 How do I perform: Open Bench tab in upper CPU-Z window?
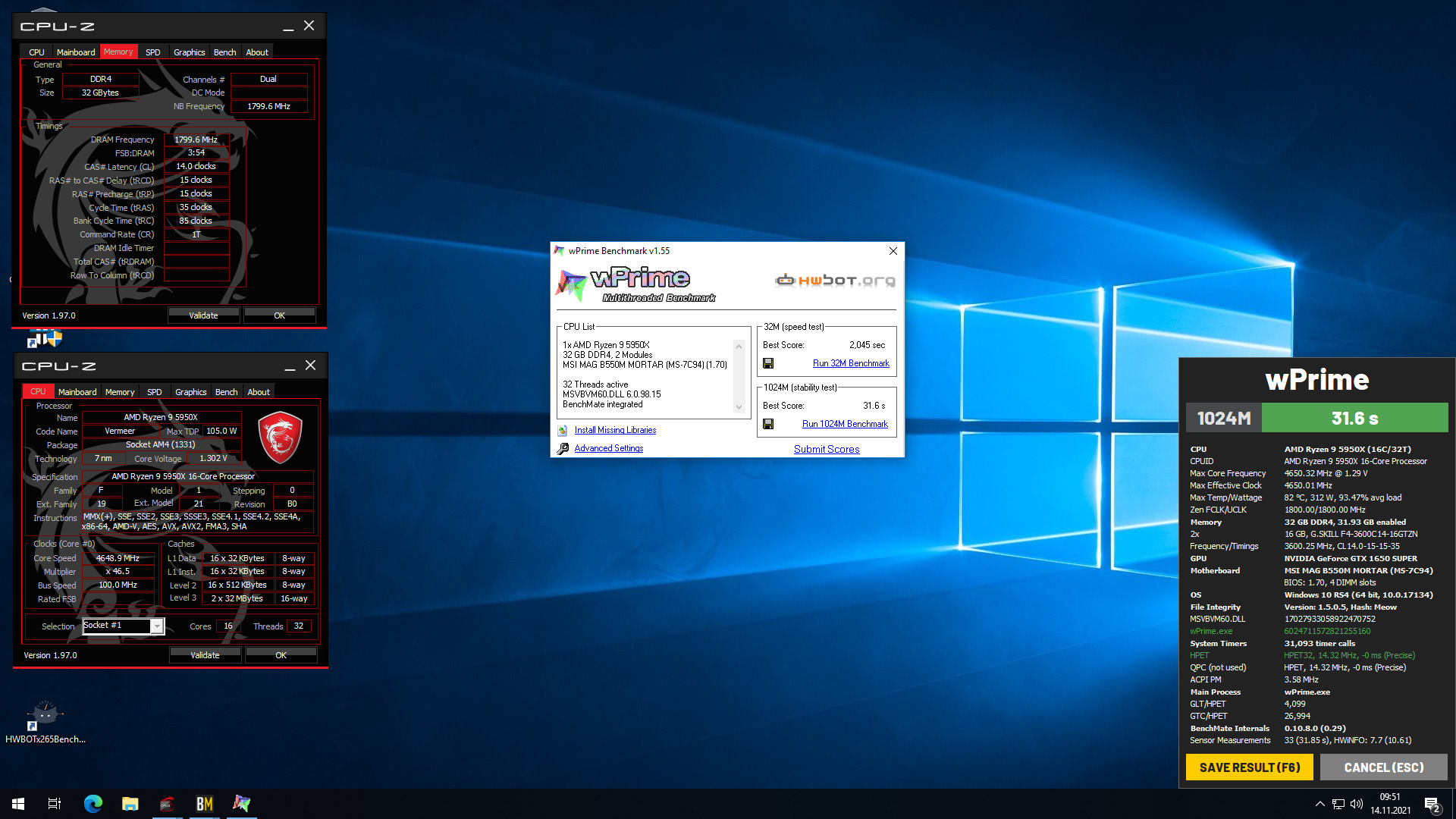tap(225, 52)
